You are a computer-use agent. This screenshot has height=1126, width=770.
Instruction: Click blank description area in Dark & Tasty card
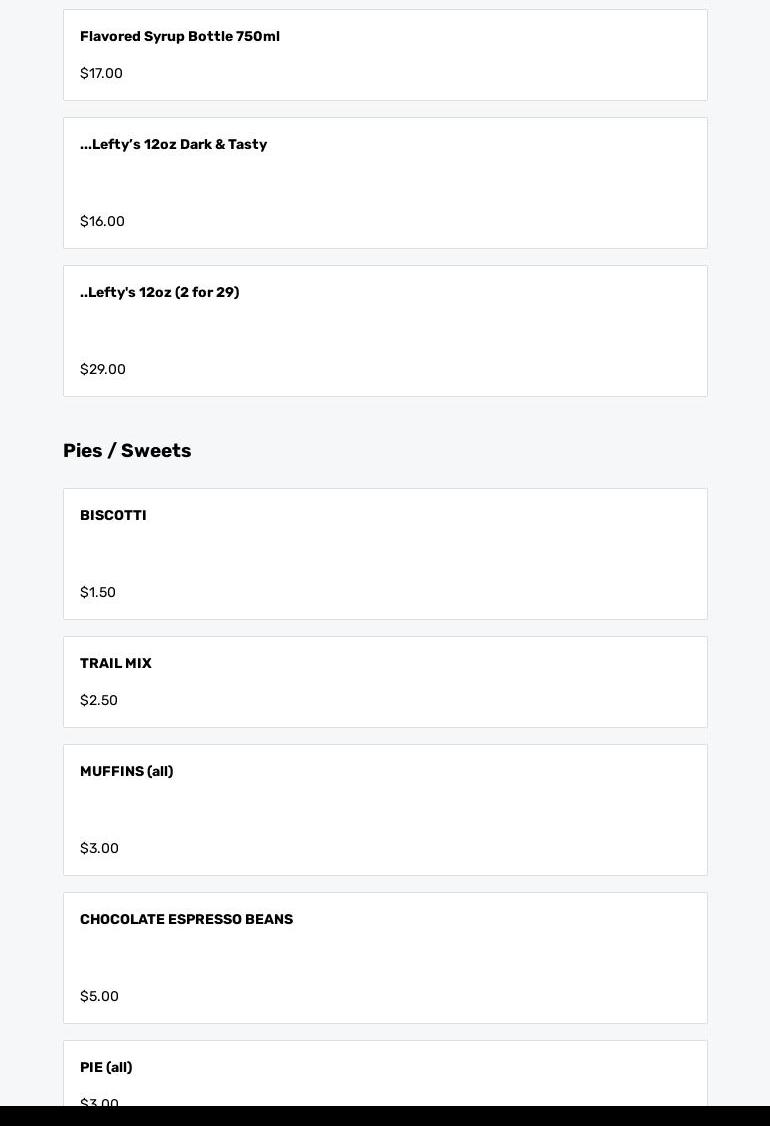[x=385, y=183]
